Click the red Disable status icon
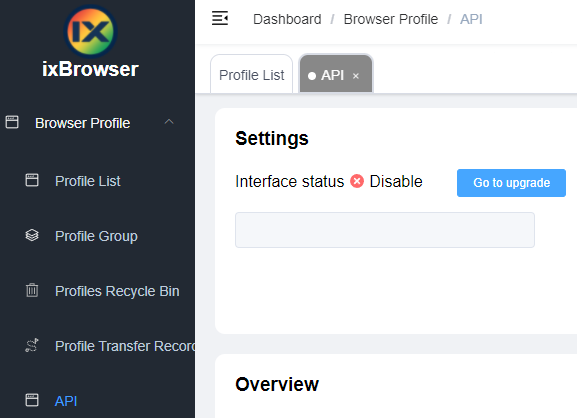The image size is (577, 418). click(x=357, y=181)
